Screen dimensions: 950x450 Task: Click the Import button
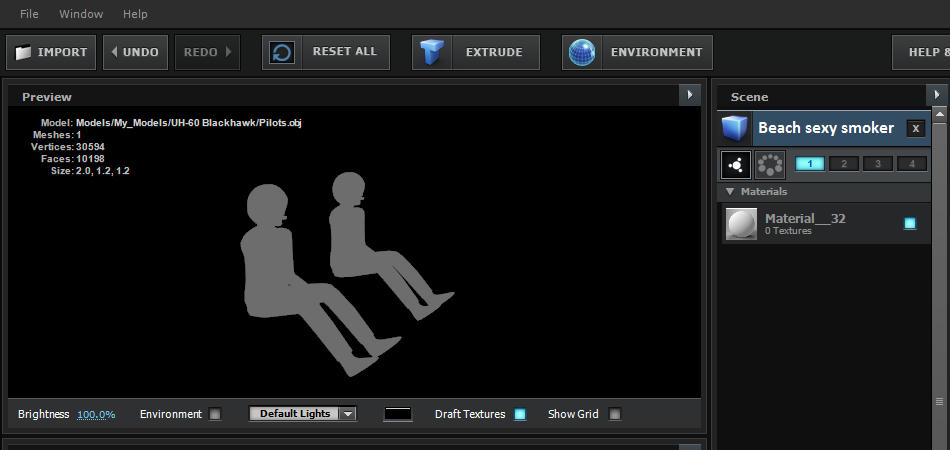point(51,52)
